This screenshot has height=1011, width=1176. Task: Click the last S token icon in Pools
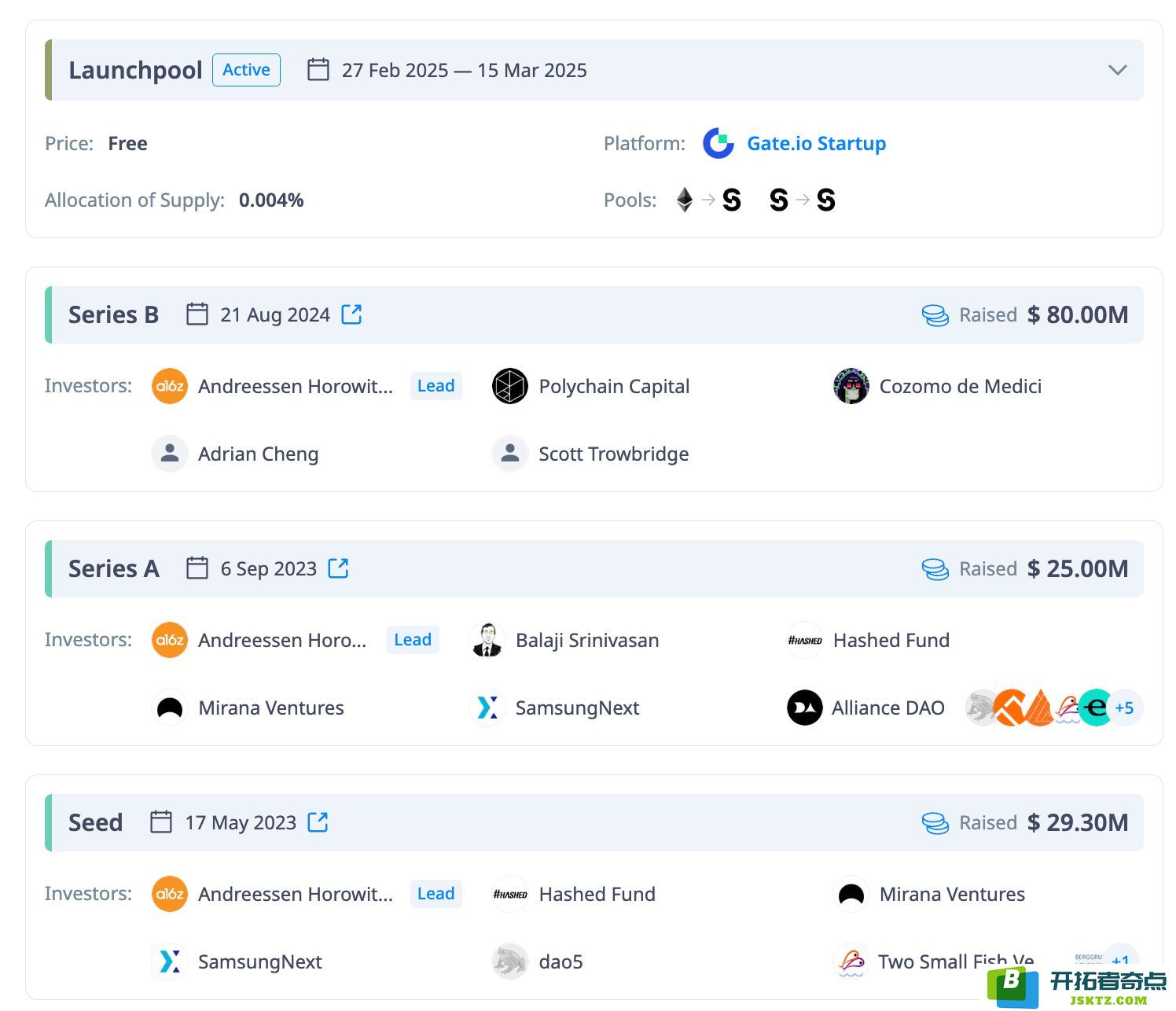(x=825, y=200)
